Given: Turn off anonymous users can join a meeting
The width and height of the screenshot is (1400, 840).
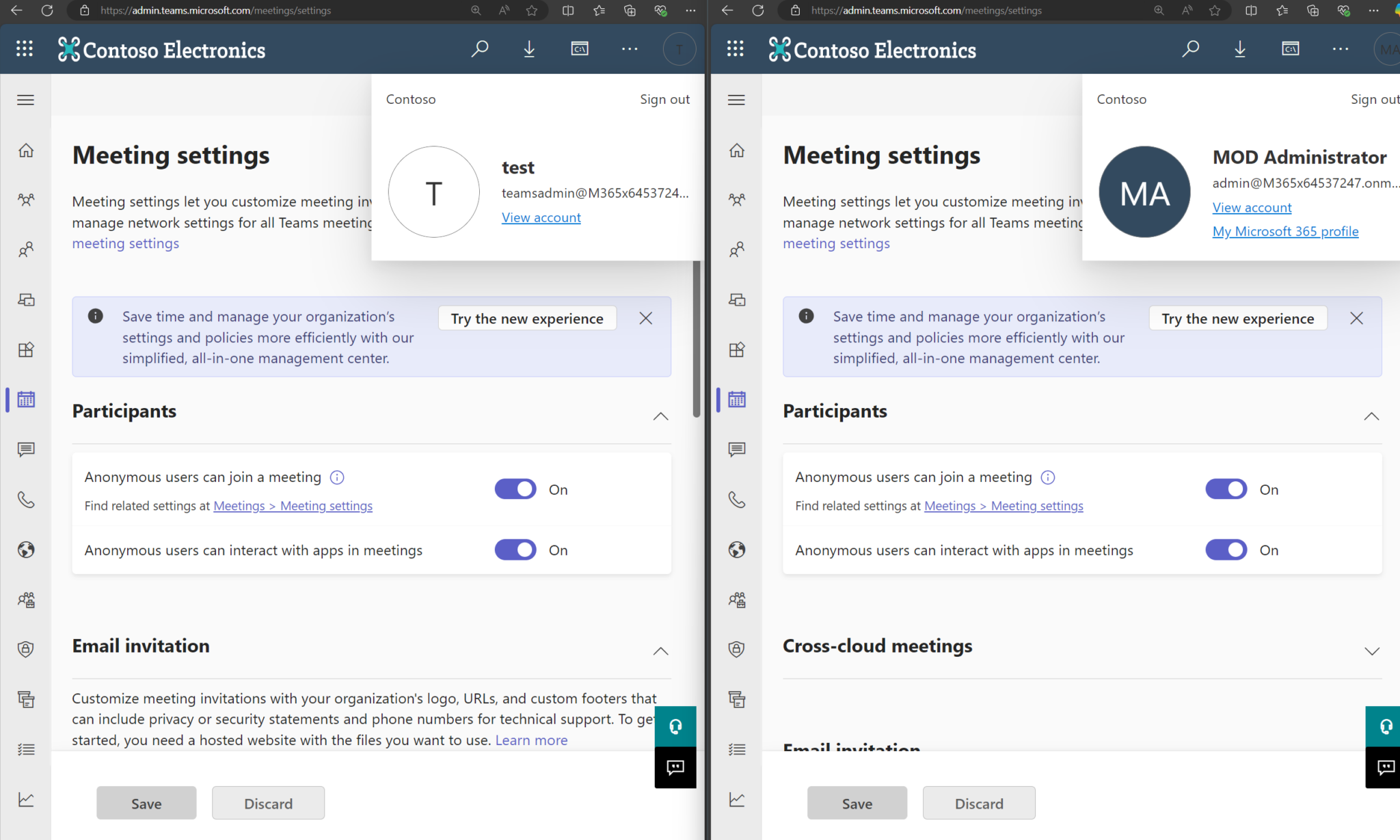Looking at the screenshot, I should click(515, 489).
